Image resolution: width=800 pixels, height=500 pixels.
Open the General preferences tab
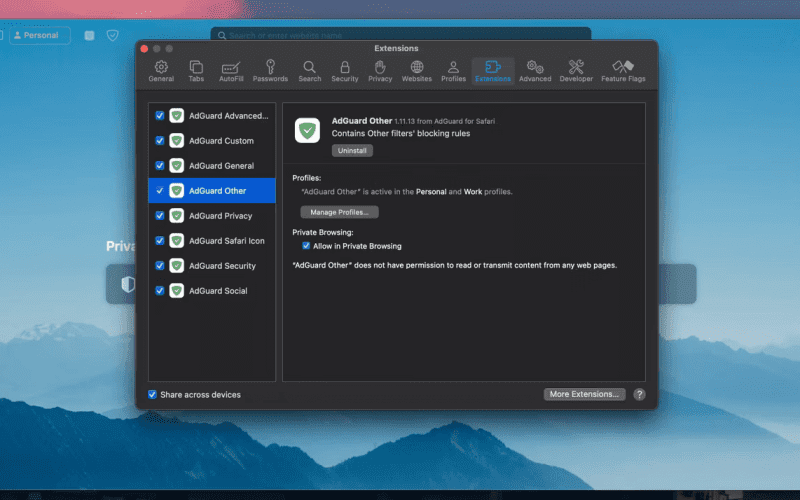tap(161, 71)
